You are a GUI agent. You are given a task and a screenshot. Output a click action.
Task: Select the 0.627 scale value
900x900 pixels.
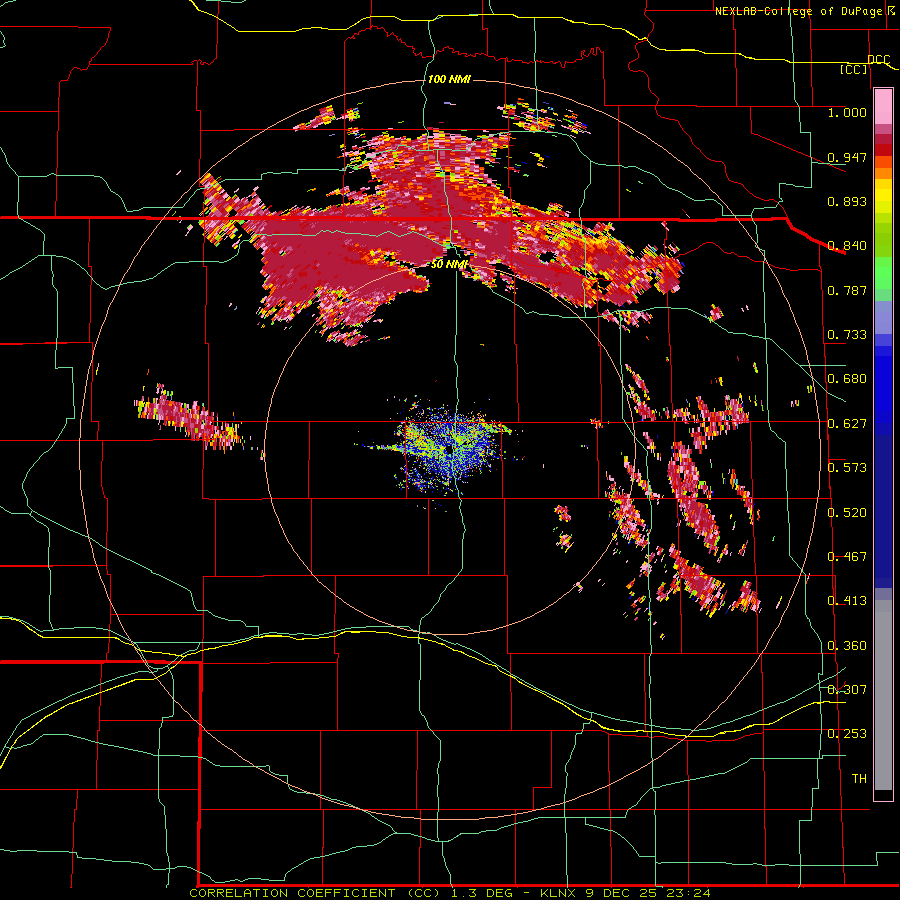tap(847, 424)
